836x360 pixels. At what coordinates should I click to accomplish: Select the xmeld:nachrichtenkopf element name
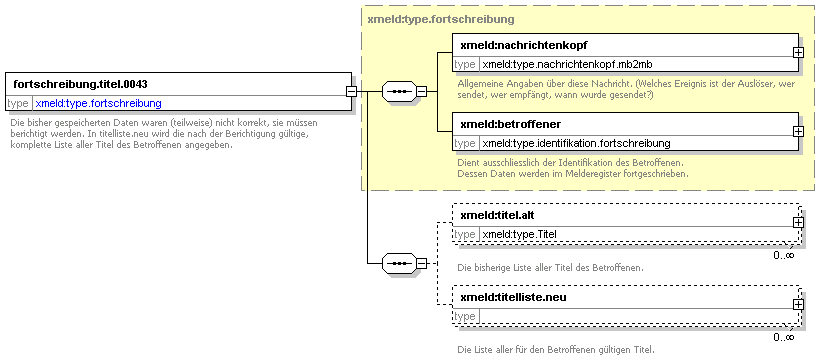point(524,45)
